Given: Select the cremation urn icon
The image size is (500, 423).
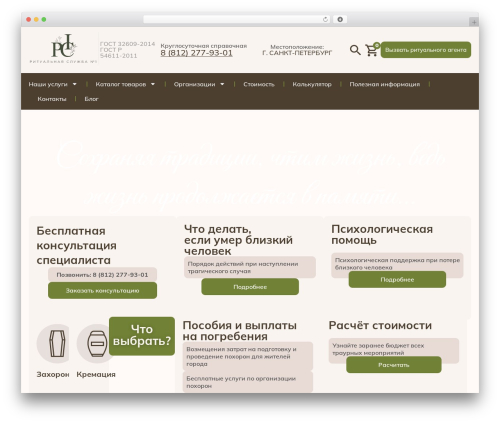Looking at the screenshot, I should click(97, 343).
